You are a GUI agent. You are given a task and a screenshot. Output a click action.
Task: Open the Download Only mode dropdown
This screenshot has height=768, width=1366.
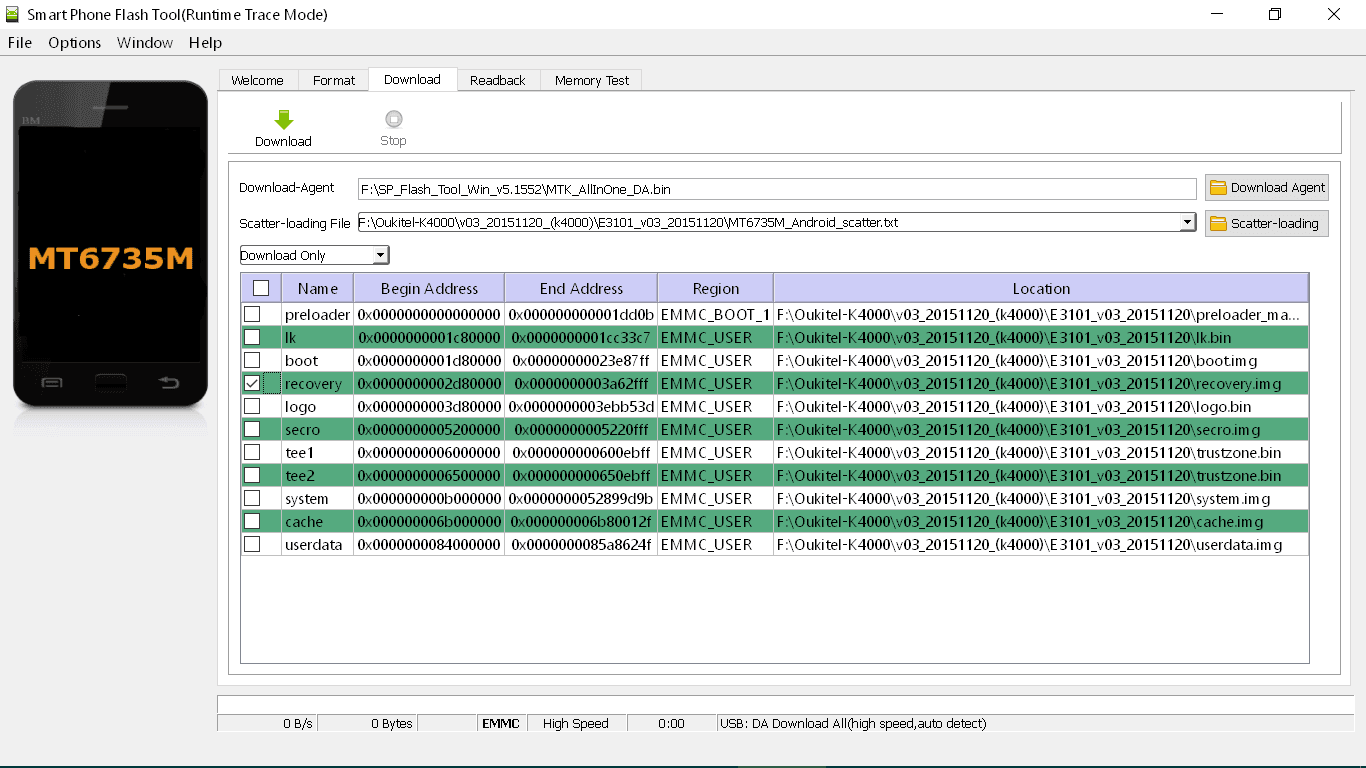point(314,255)
